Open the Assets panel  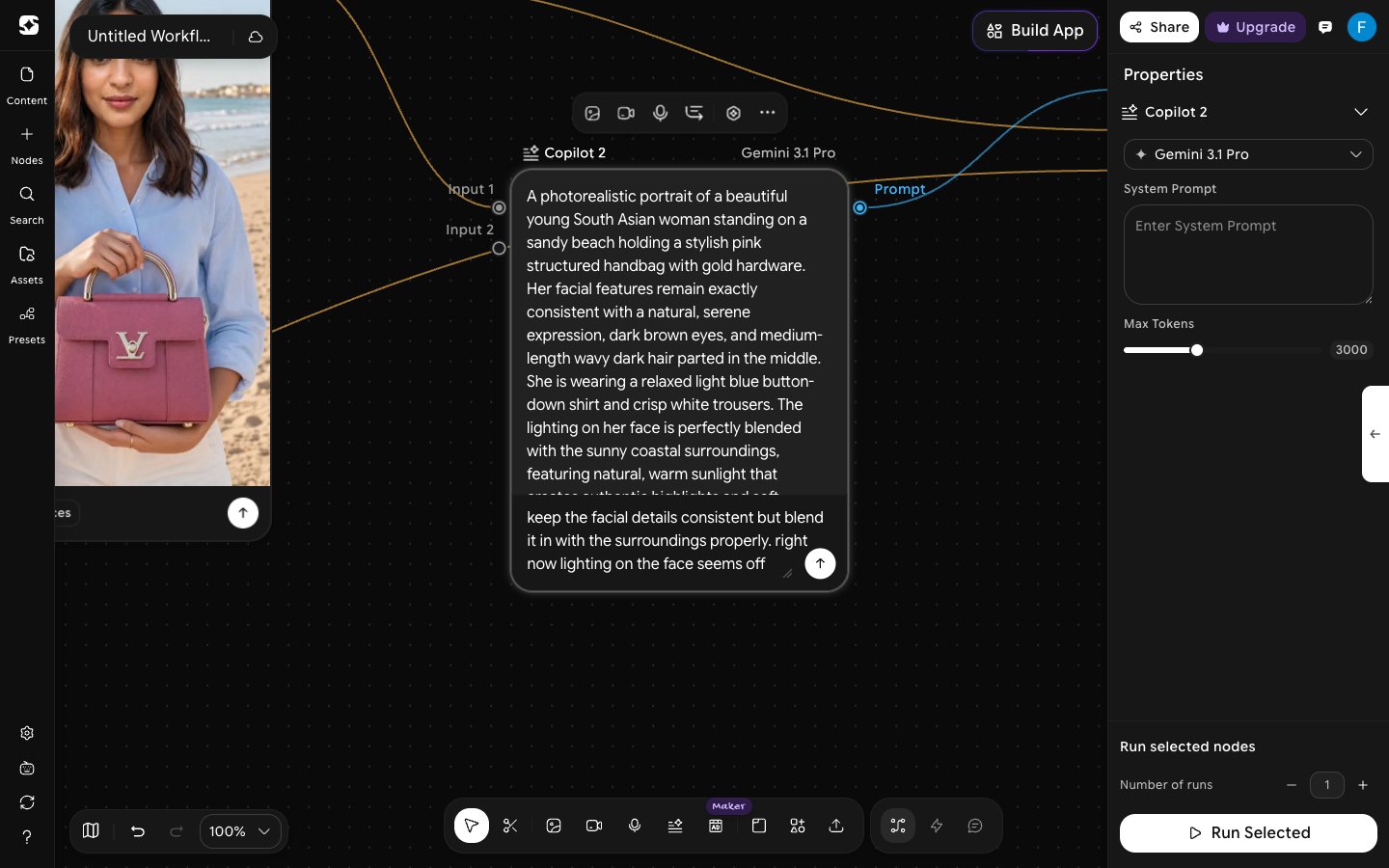click(x=27, y=264)
